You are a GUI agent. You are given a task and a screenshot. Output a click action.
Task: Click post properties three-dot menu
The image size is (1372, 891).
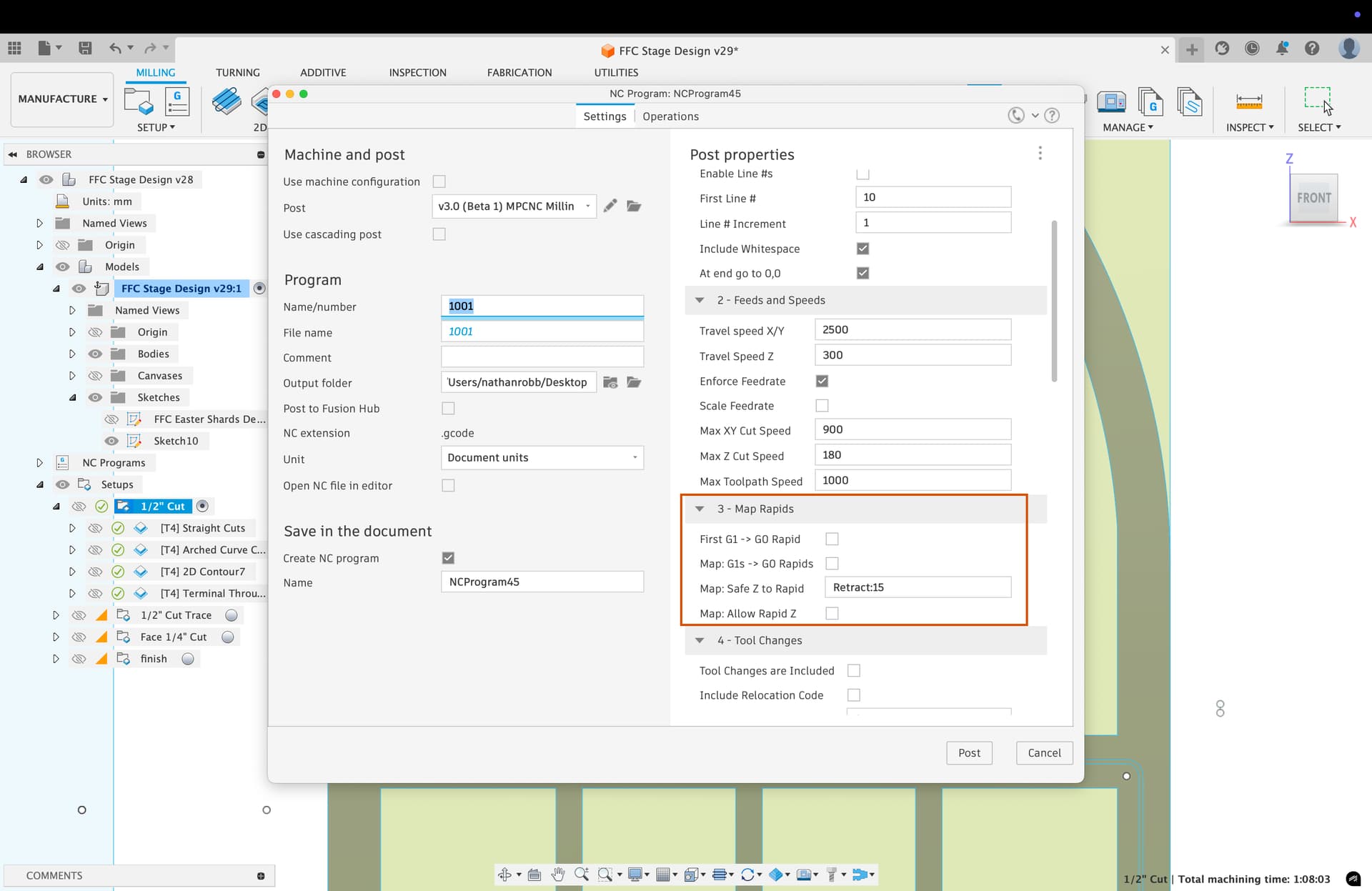click(x=1040, y=154)
